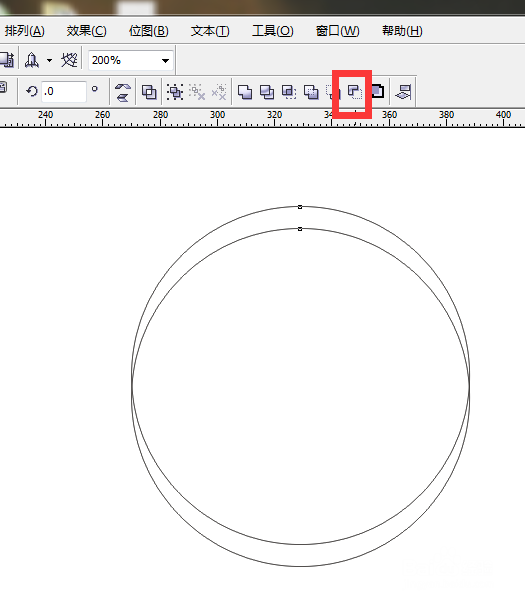Click the Trim shaping icon
The width and height of the screenshot is (525, 603).
267,92
